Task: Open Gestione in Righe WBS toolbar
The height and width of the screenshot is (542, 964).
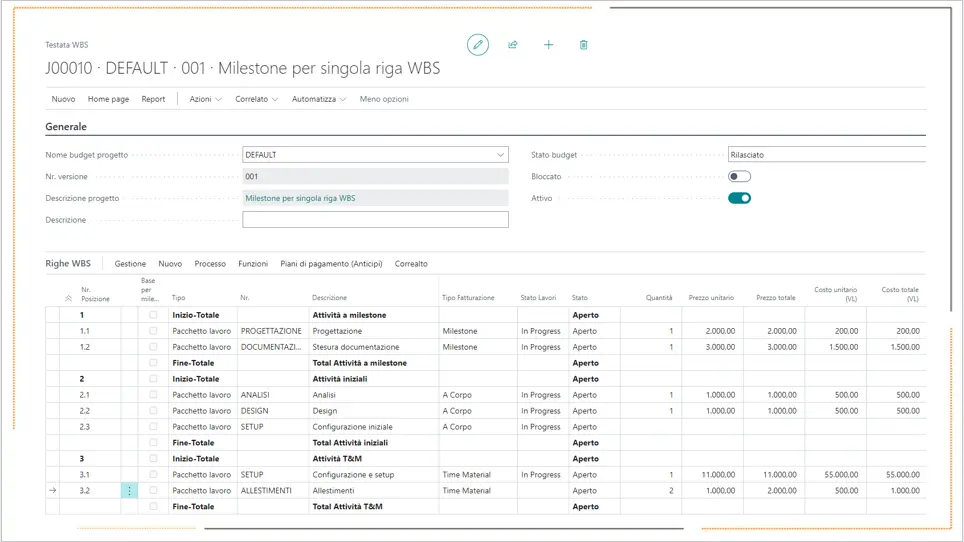Action: click(x=130, y=264)
